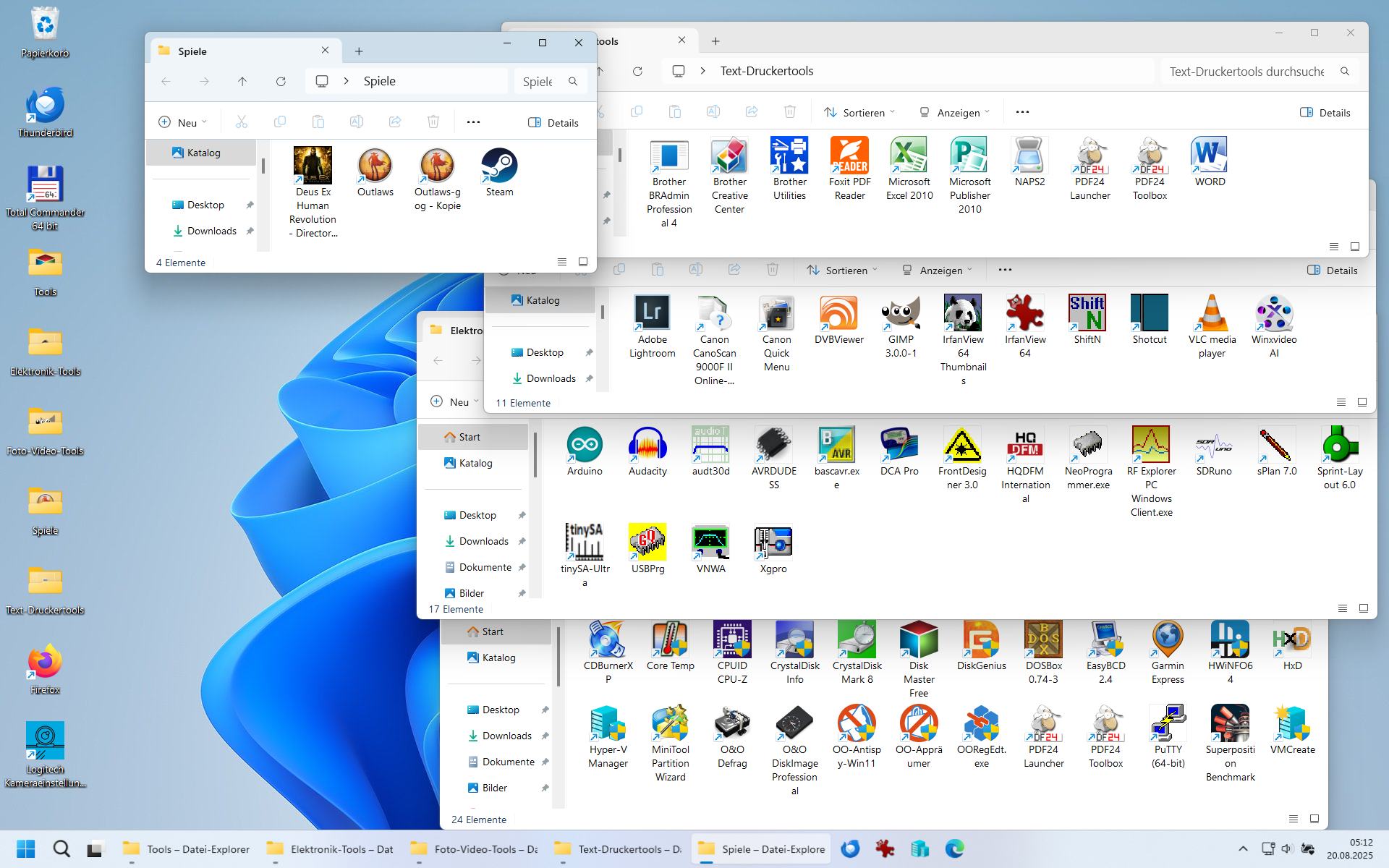
Task: Open the Arduino shortcut icon
Action: click(x=585, y=444)
